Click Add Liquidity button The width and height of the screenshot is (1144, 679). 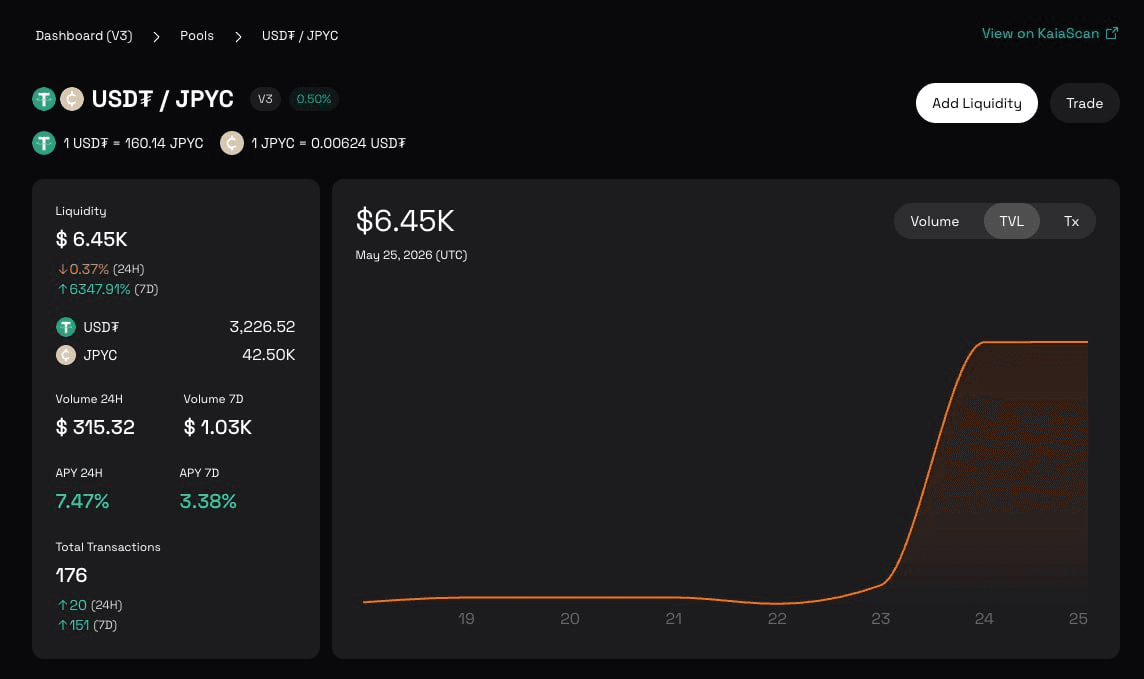click(976, 103)
